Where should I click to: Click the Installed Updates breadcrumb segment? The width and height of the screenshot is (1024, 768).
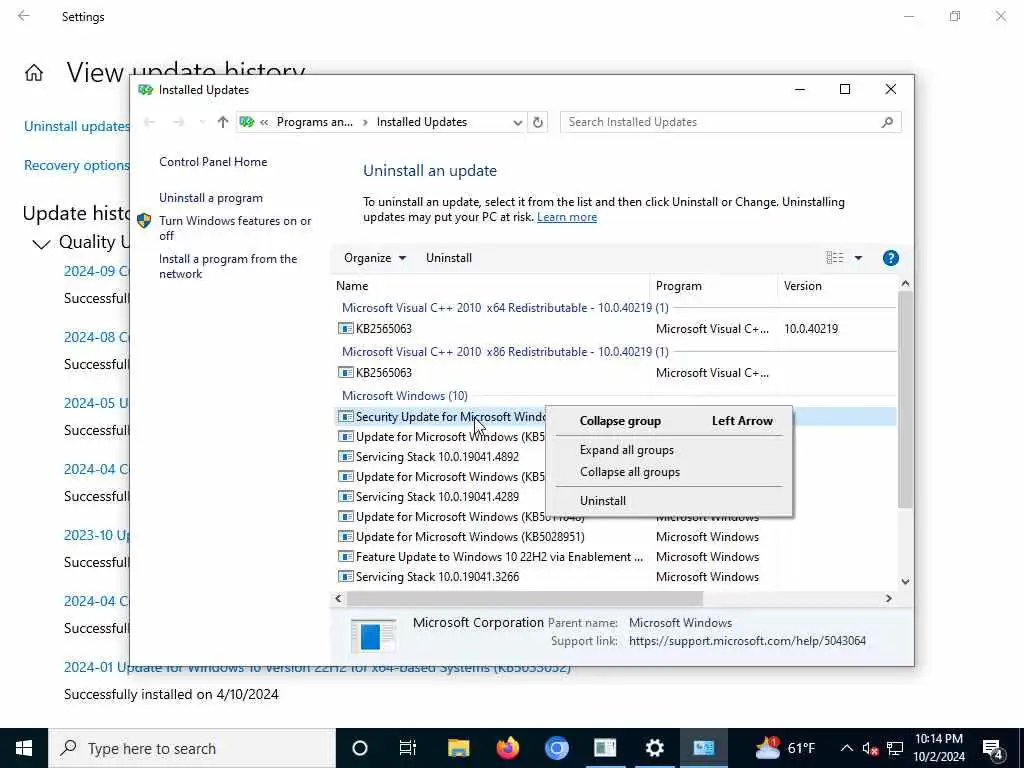(x=422, y=122)
